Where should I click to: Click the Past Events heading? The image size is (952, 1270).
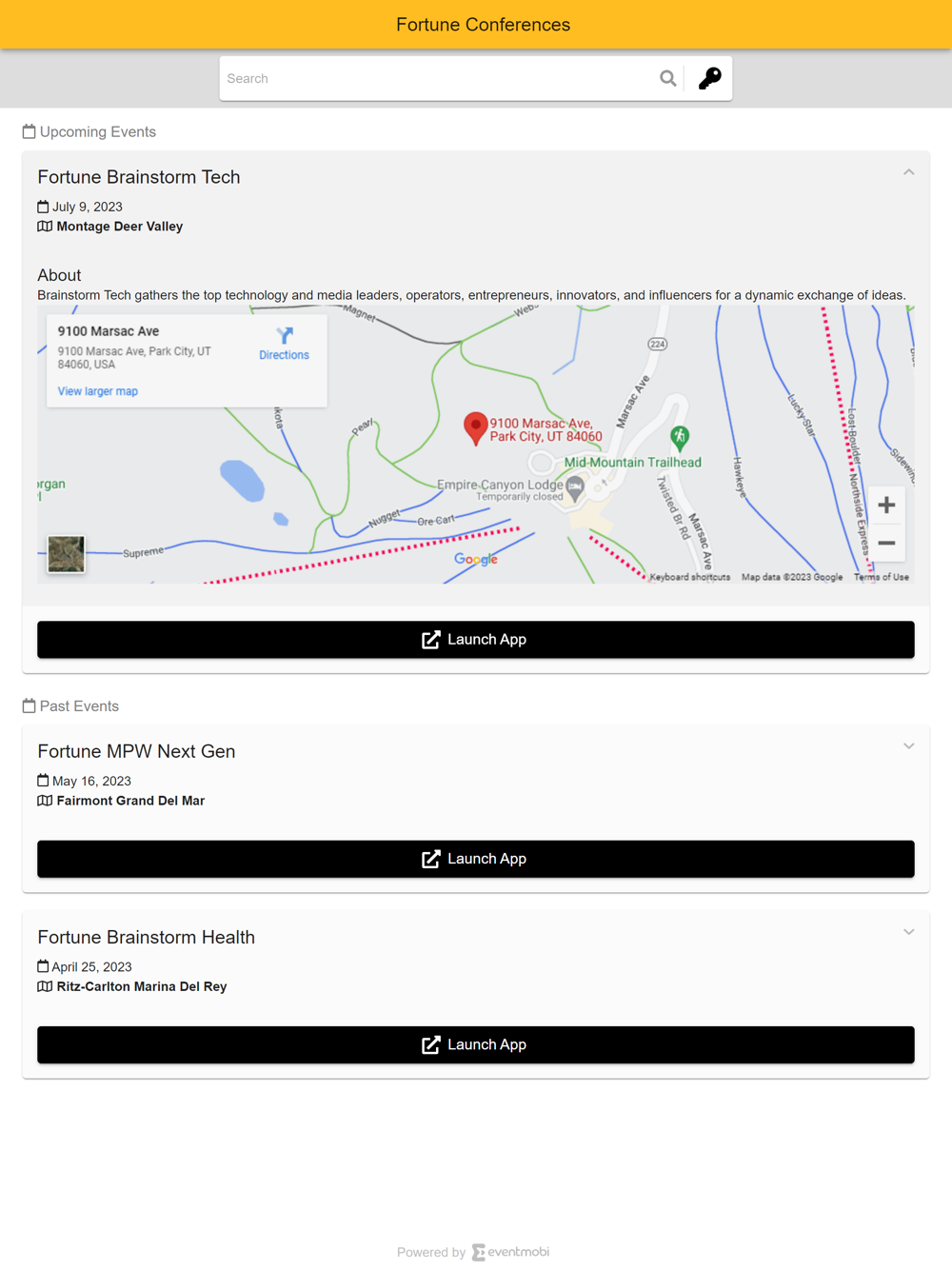pyautogui.click(x=79, y=705)
